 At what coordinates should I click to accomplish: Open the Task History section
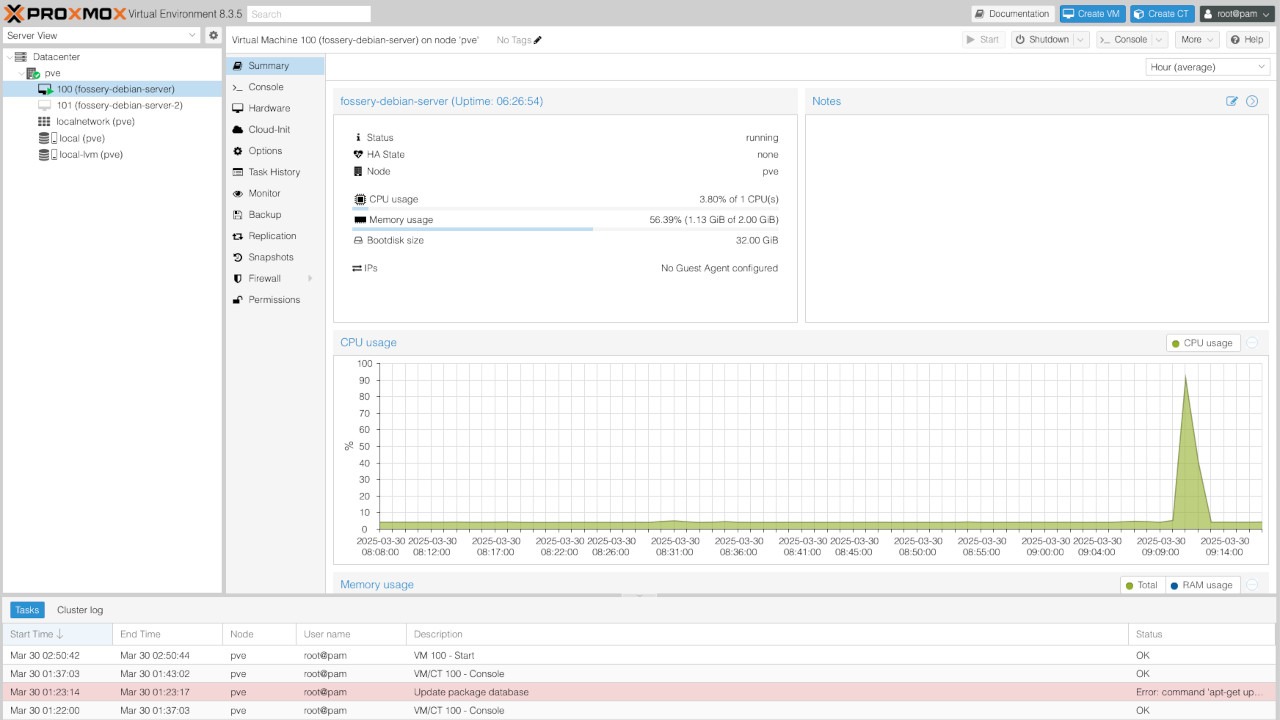(275, 172)
